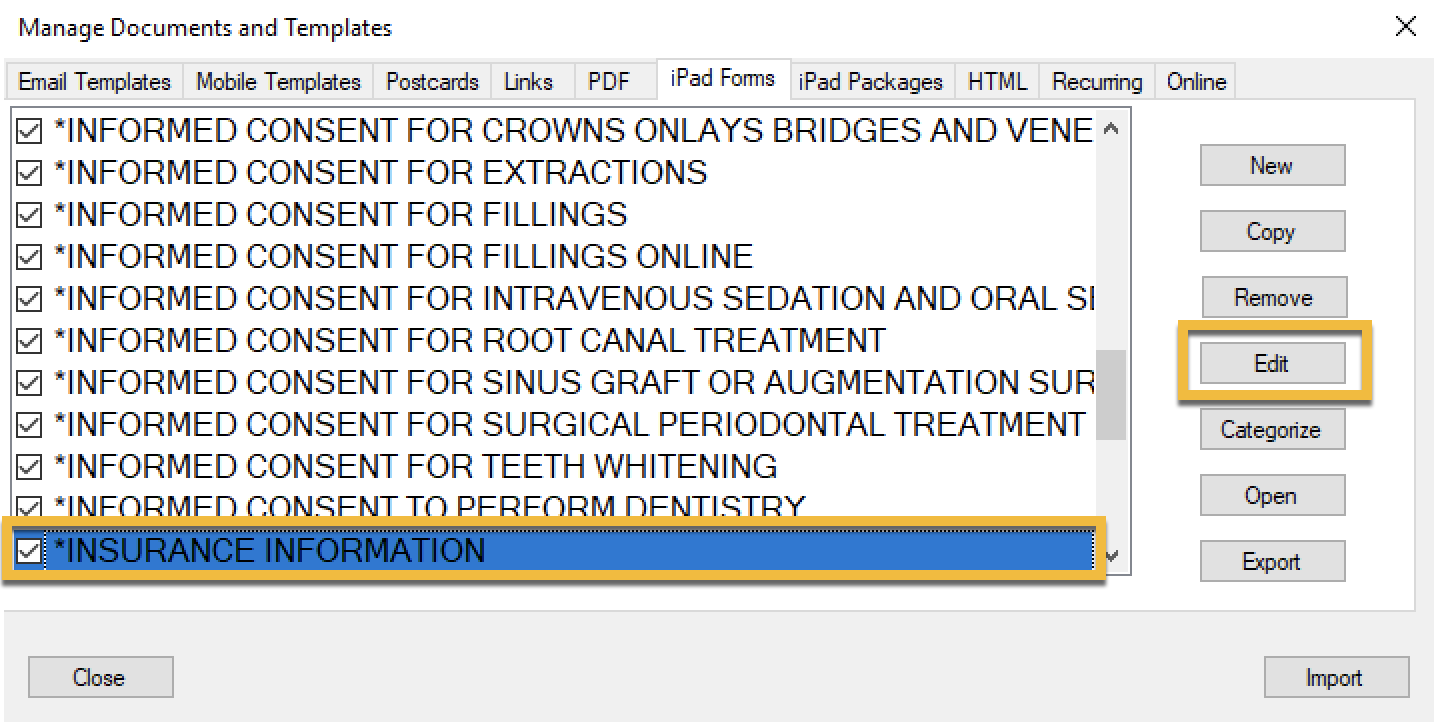Select Informed Consent for Fillings Online
The height and width of the screenshot is (722, 1434).
pos(403,257)
